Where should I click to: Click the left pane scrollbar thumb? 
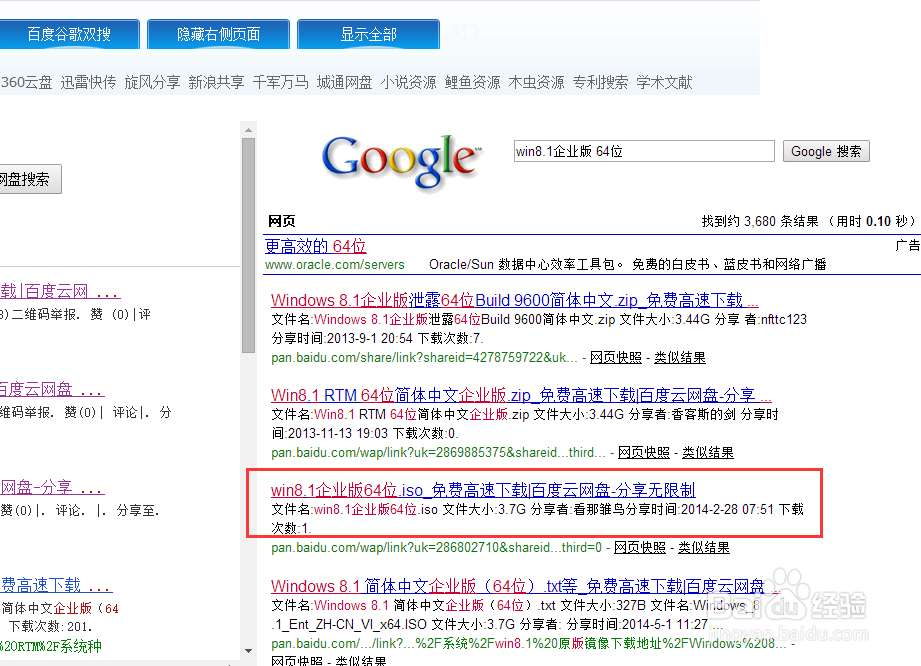tap(248, 245)
